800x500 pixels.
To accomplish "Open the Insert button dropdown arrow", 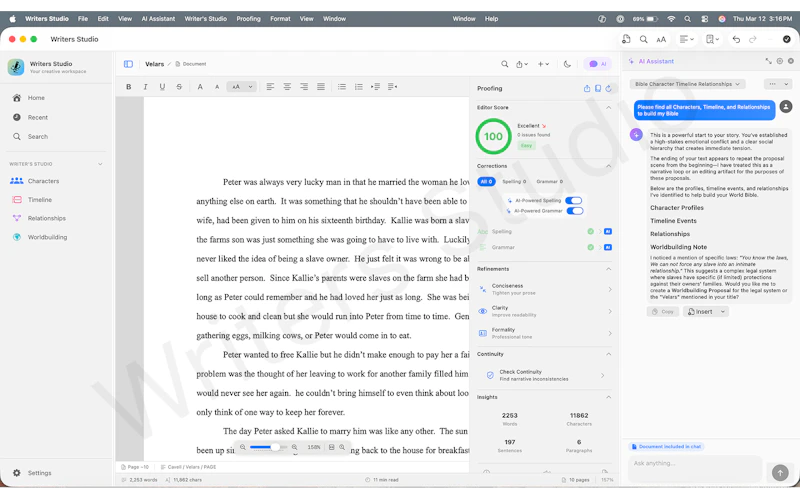I will 723,312.
